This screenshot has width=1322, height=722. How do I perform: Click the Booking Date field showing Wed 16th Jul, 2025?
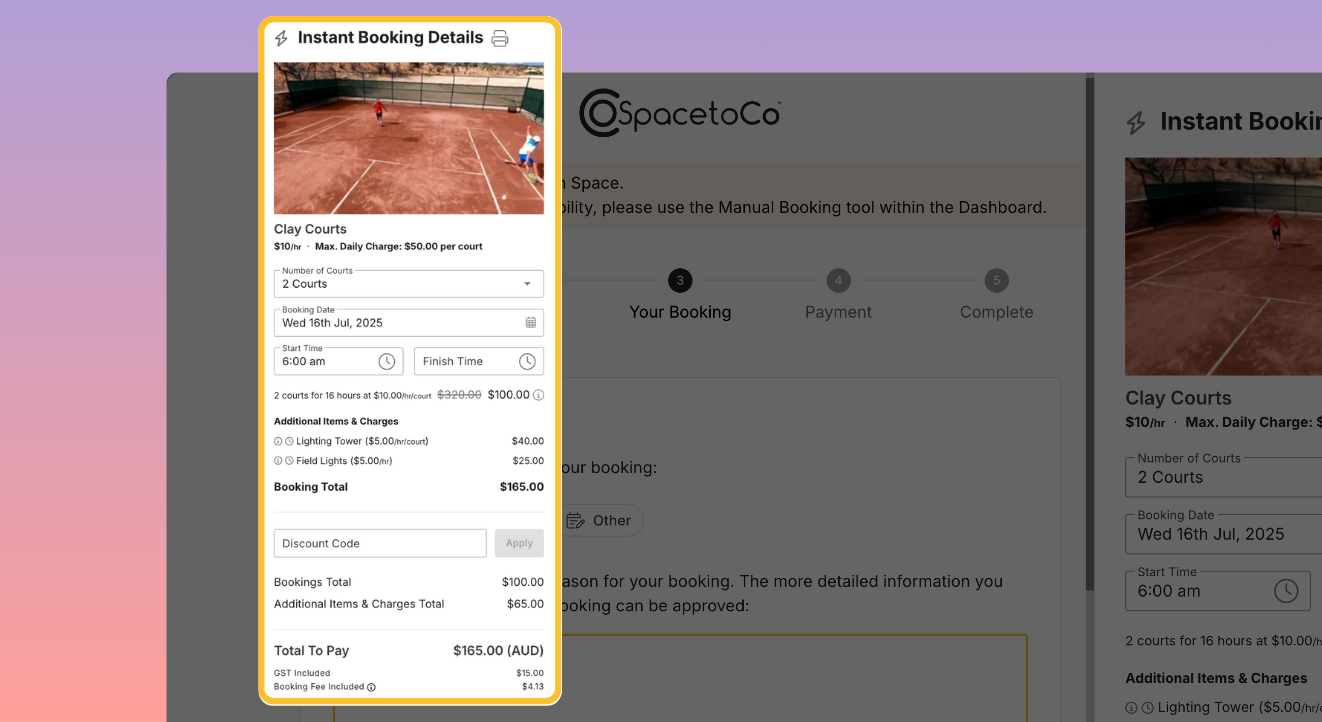(409, 323)
